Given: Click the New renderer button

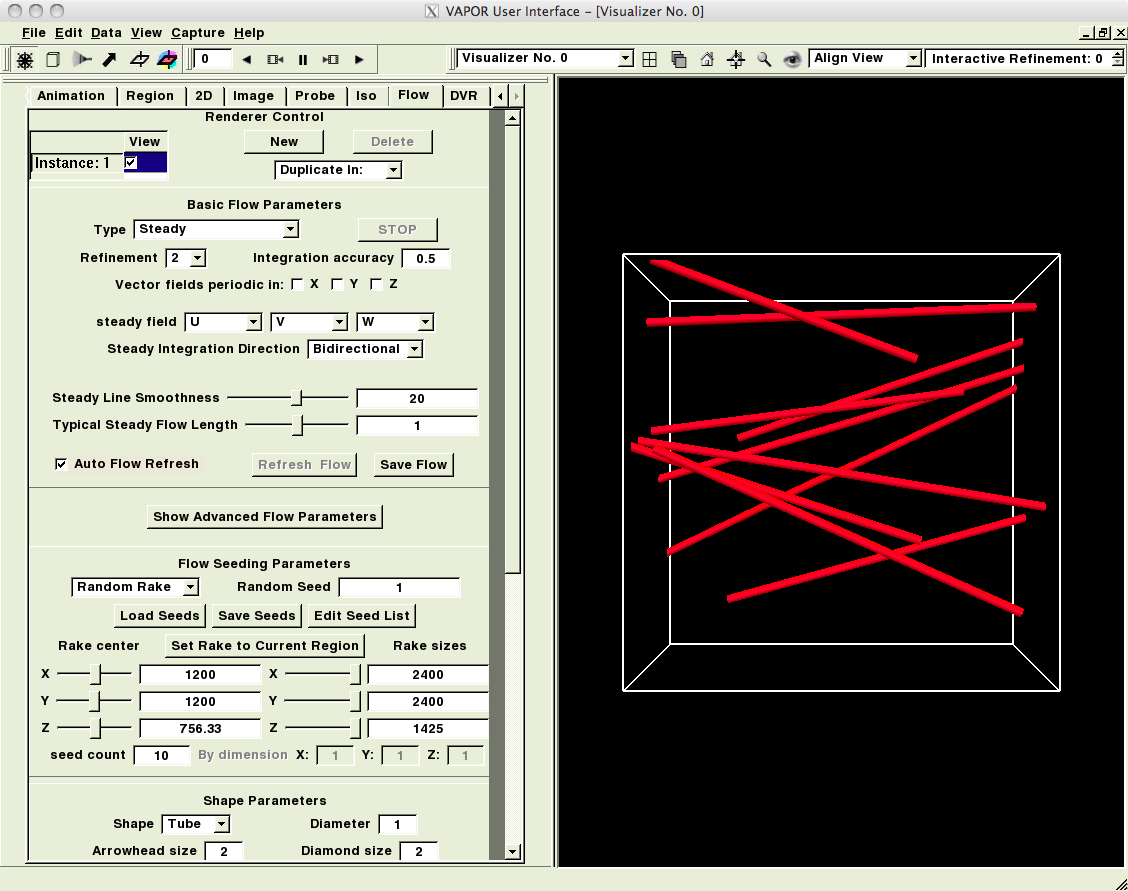Looking at the screenshot, I should tap(284, 142).
